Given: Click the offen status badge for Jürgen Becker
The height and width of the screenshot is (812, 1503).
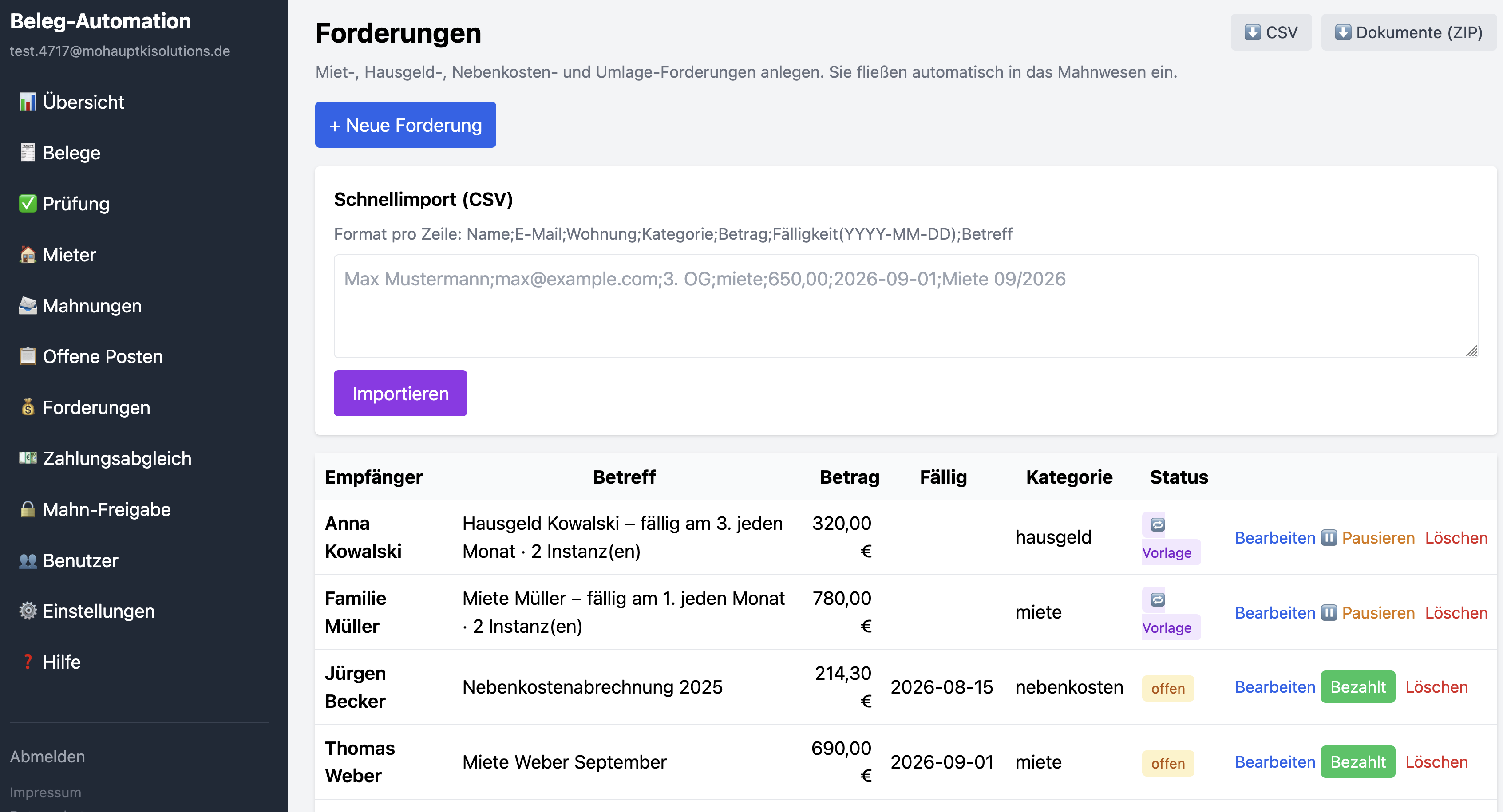Looking at the screenshot, I should coord(1167,688).
